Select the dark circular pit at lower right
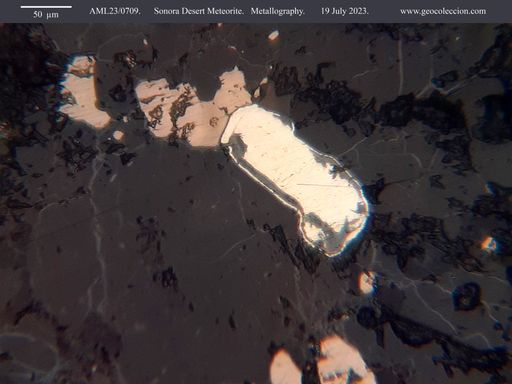Image resolution: width=512 pixels, height=384 pixels. [x=467, y=296]
